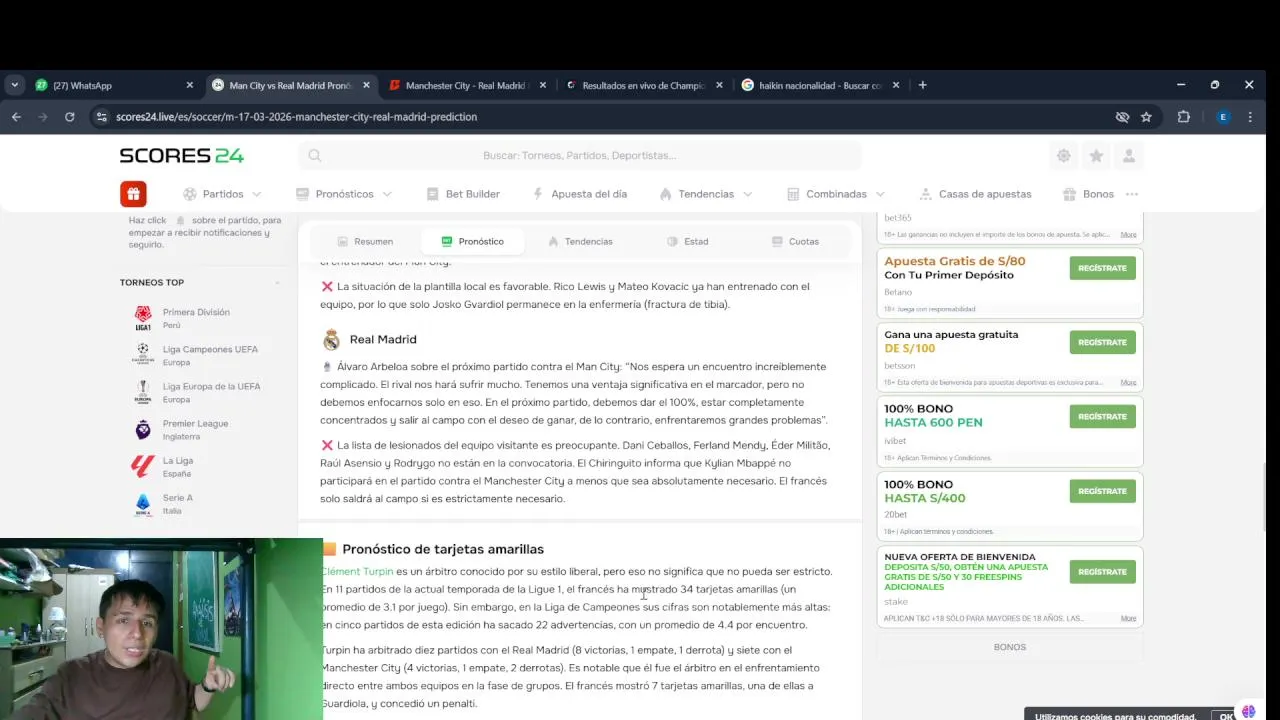Select Premier League icon
The width and height of the screenshot is (1280, 720).
143,429
